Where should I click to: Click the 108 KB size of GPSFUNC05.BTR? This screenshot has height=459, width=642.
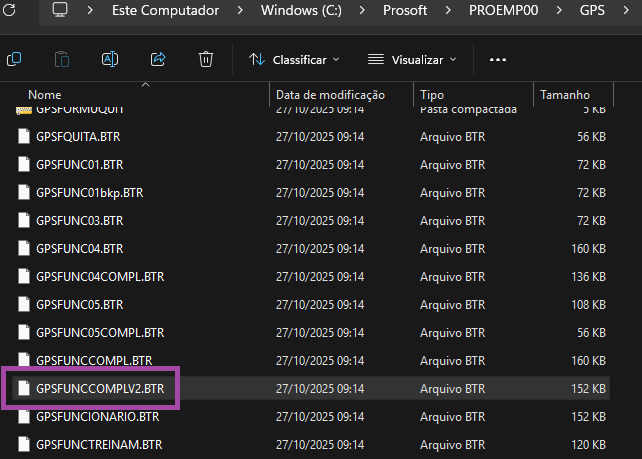pyautogui.click(x=588, y=304)
